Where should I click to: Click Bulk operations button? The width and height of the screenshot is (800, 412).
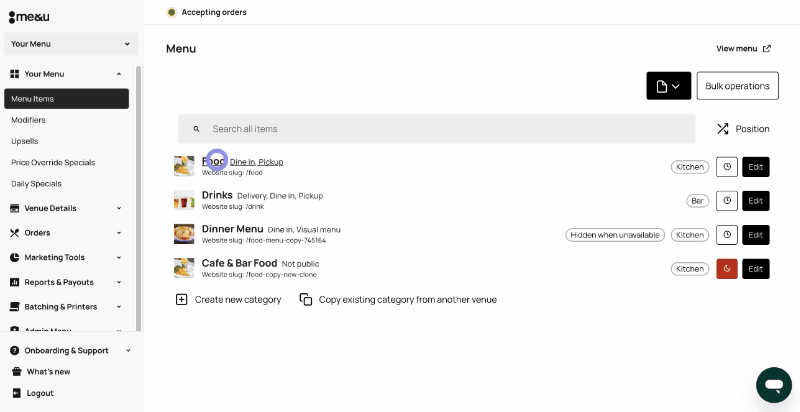coord(737,86)
